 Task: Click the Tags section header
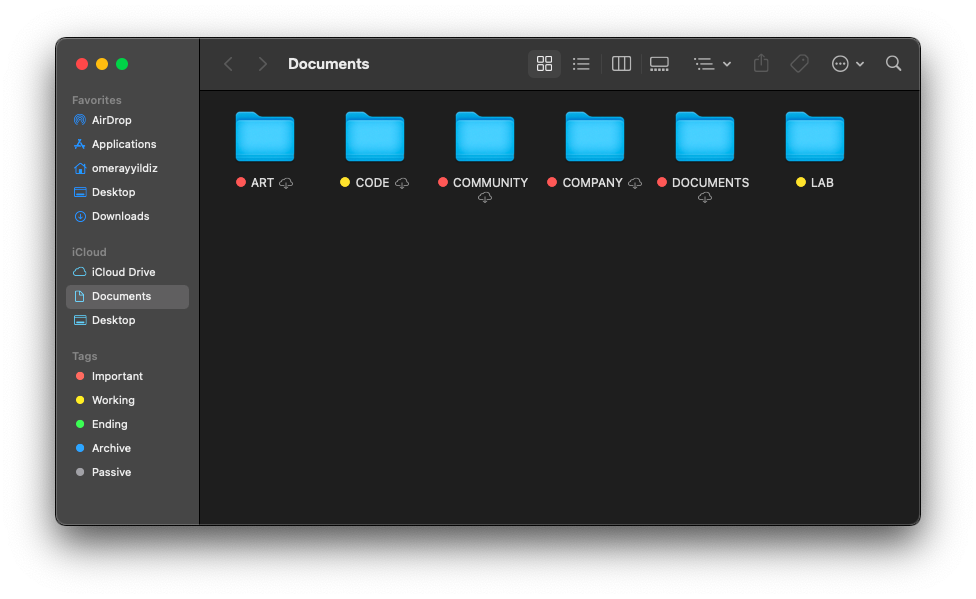tap(85, 356)
